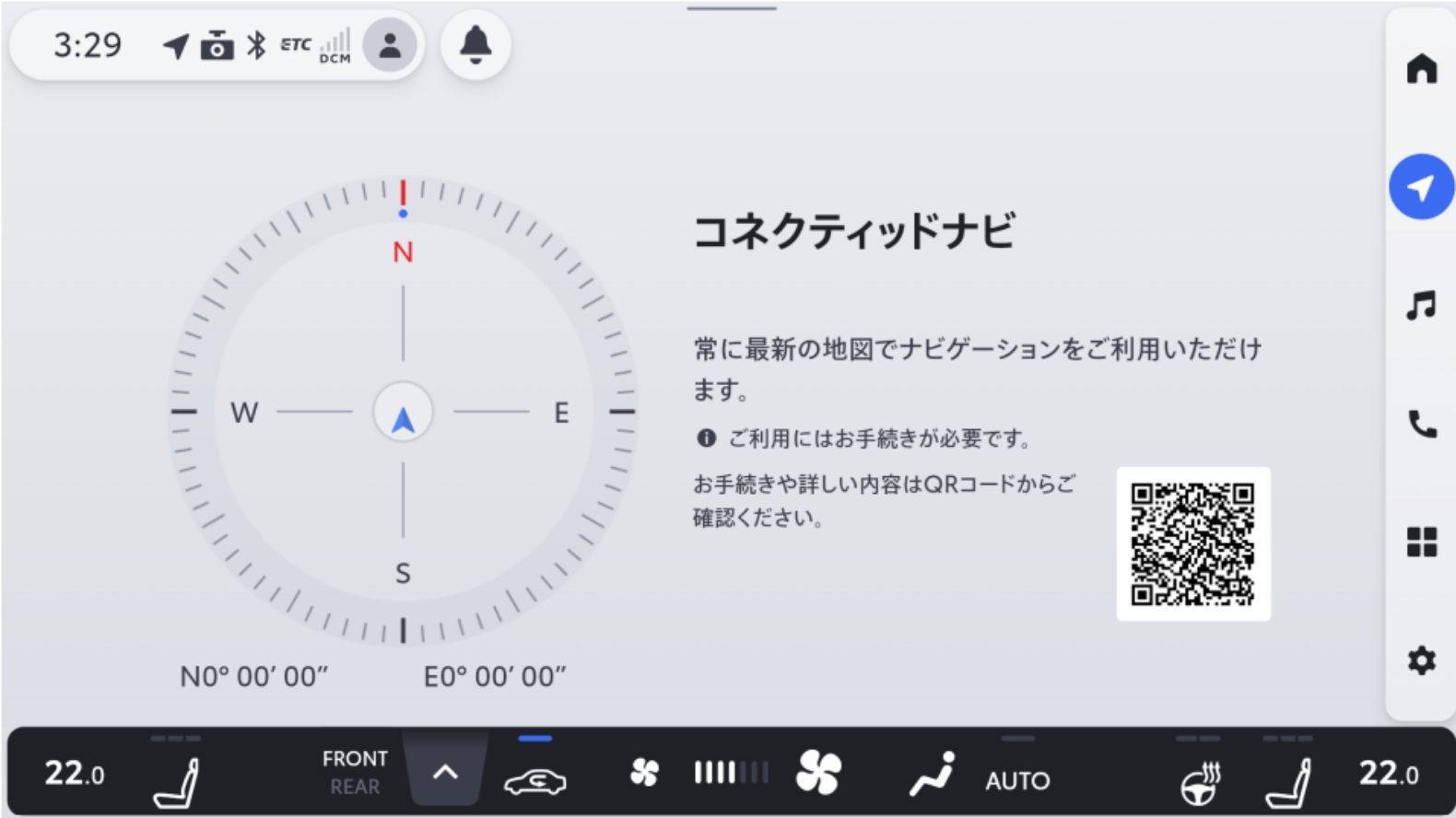Open the music player icon
Screen dimensions: 1456x818
(x=1421, y=305)
